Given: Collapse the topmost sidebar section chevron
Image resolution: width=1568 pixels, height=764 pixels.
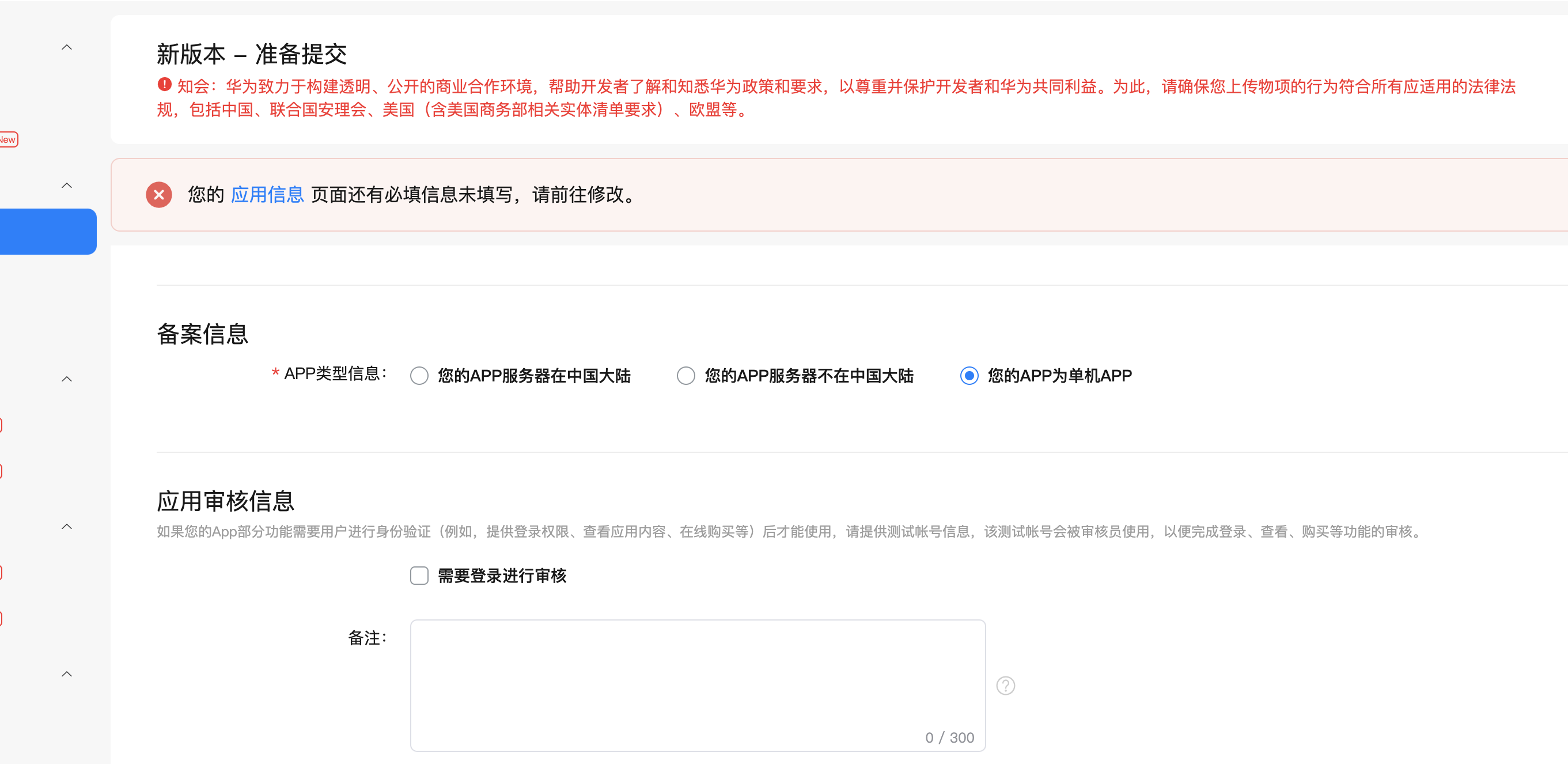Looking at the screenshot, I should coord(67,47).
